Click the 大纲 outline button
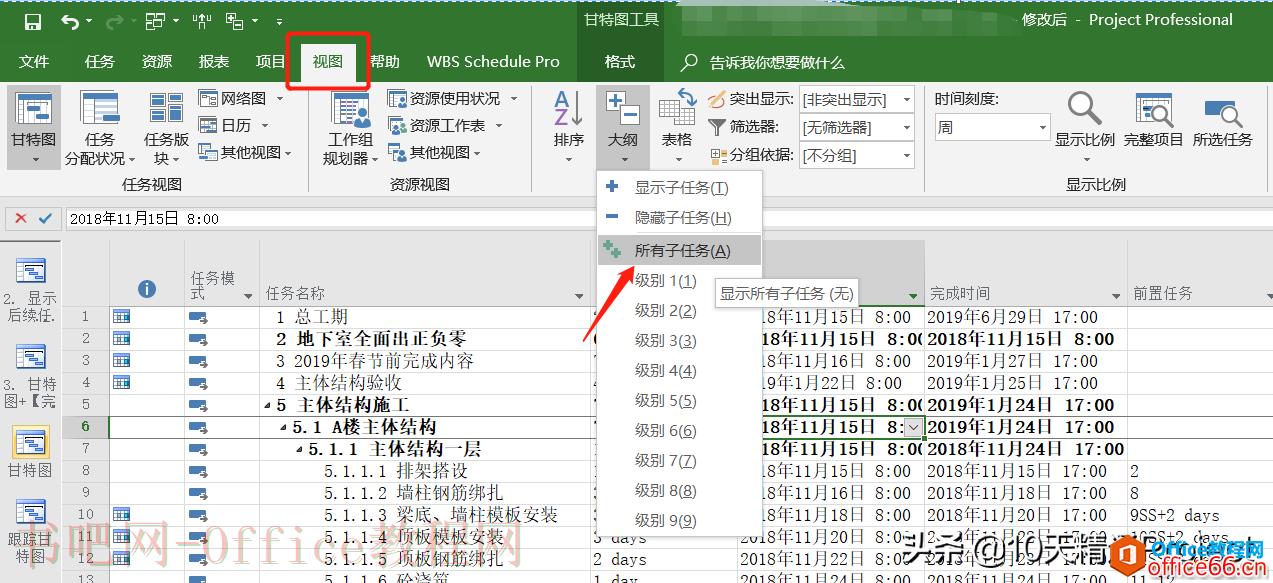1273x583 pixels. pos(623,127)
